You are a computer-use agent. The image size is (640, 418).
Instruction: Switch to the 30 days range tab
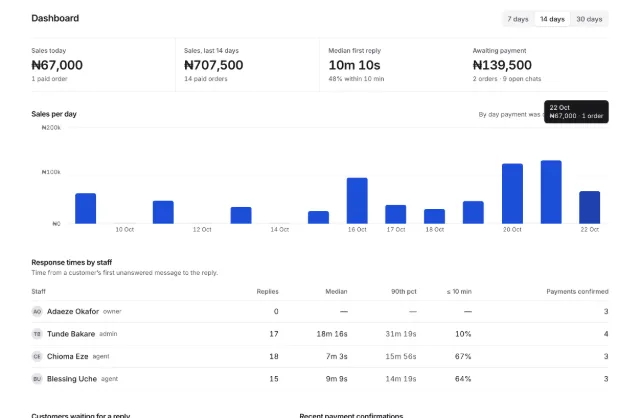click(x=589, y=19)
